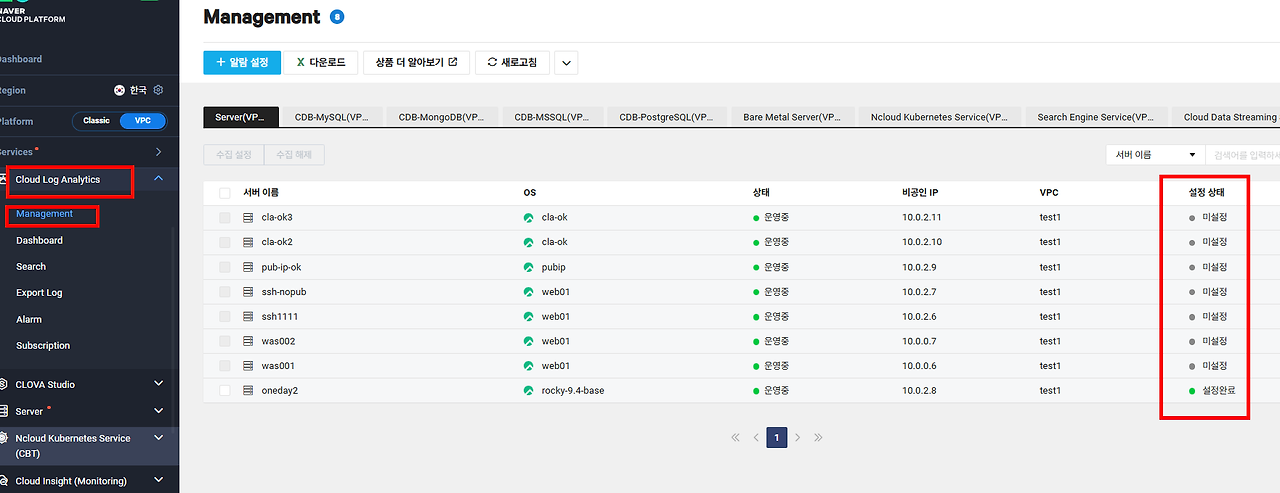This screenshot has height=493, width=1280.
Task: Click the Server sidebar icon
Action: (5, 411)
